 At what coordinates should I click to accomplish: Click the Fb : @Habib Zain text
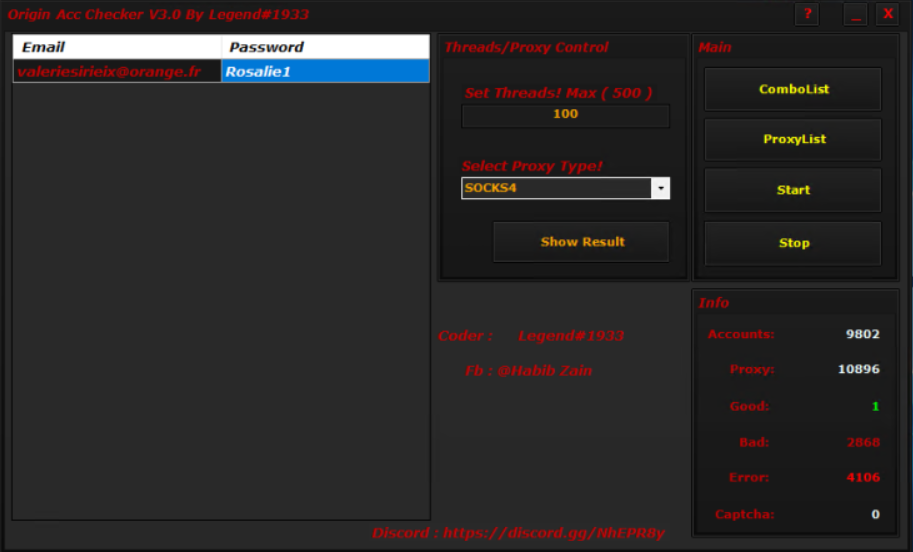coord(528,370)
